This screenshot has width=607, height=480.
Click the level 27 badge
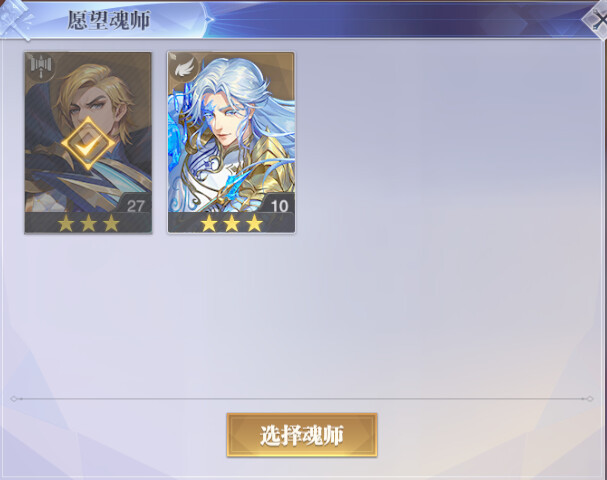(135, 205)
